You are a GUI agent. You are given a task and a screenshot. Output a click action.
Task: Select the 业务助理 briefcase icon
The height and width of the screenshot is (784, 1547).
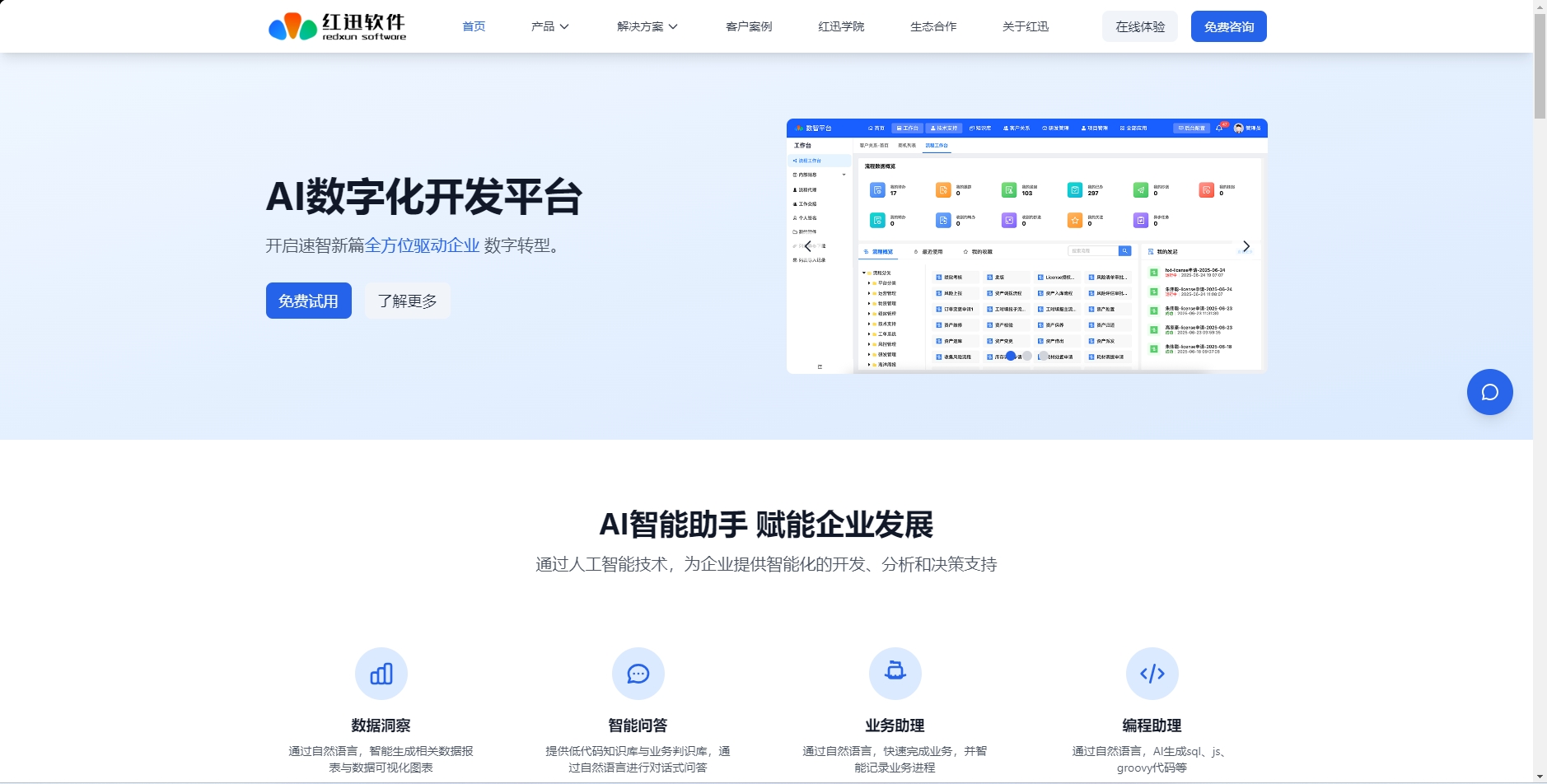click(x=895, y=673)
